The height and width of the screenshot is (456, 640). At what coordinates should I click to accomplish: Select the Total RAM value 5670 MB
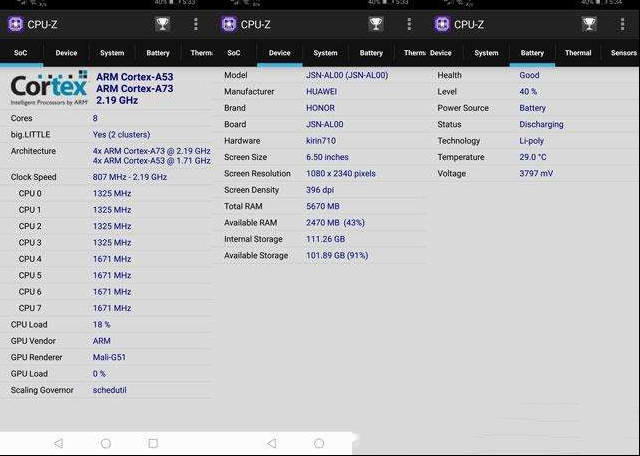(x=323, y=206)
